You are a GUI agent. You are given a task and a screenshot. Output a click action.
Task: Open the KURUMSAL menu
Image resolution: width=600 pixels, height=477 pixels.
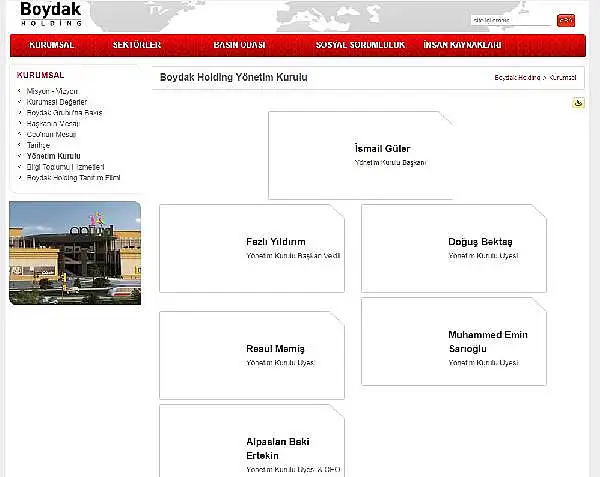[x=52, y=45]
